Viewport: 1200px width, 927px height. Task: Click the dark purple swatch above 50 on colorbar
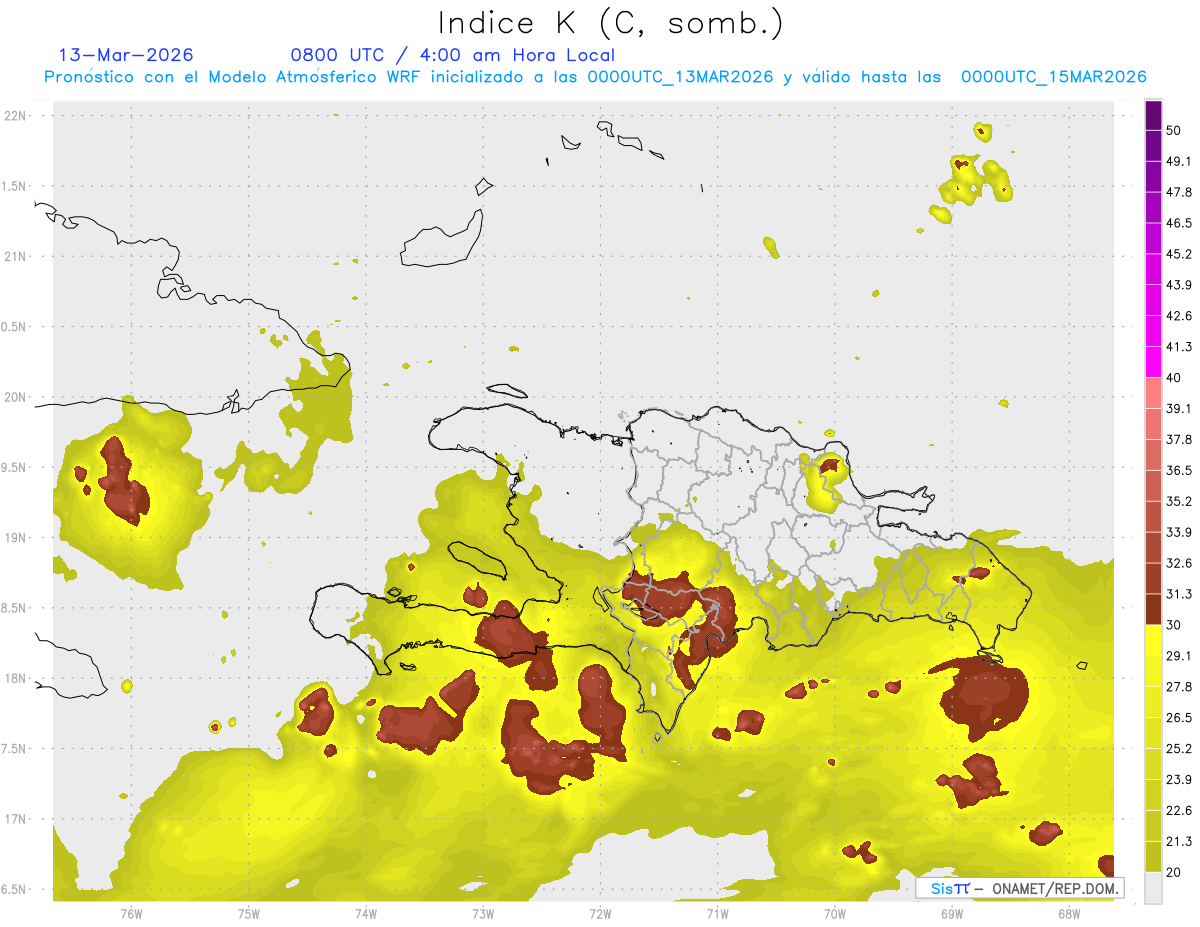click(x=1154, y=116)
